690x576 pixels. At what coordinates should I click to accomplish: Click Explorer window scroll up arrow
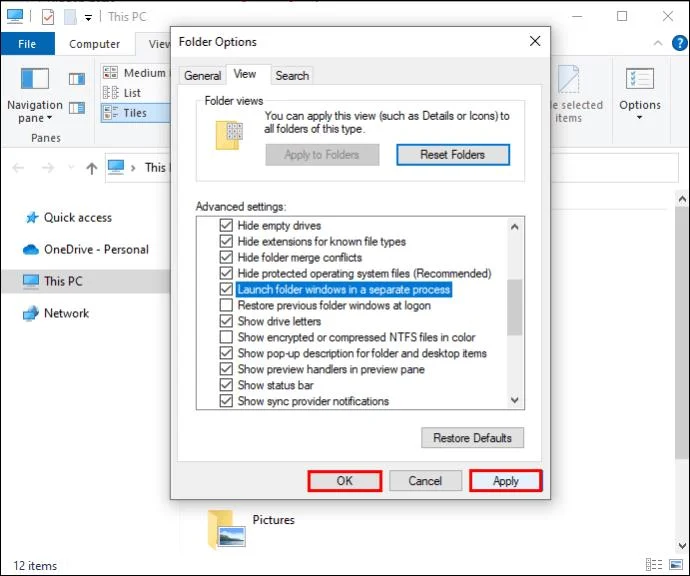[x=682, y=199]
